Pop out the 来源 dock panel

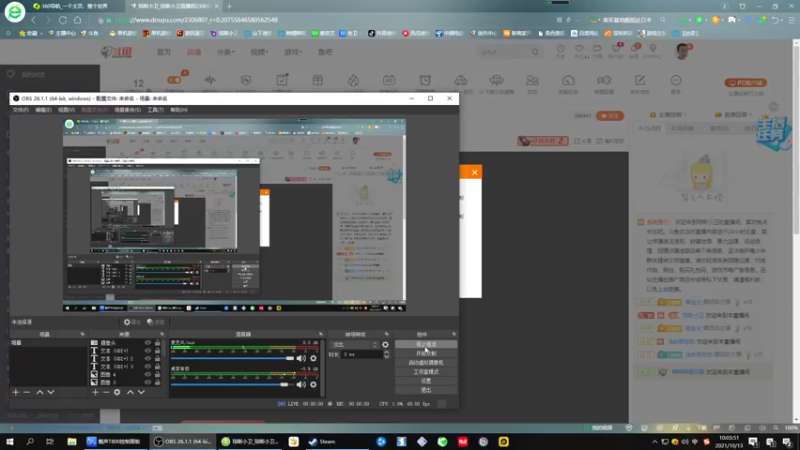(162, 334)
